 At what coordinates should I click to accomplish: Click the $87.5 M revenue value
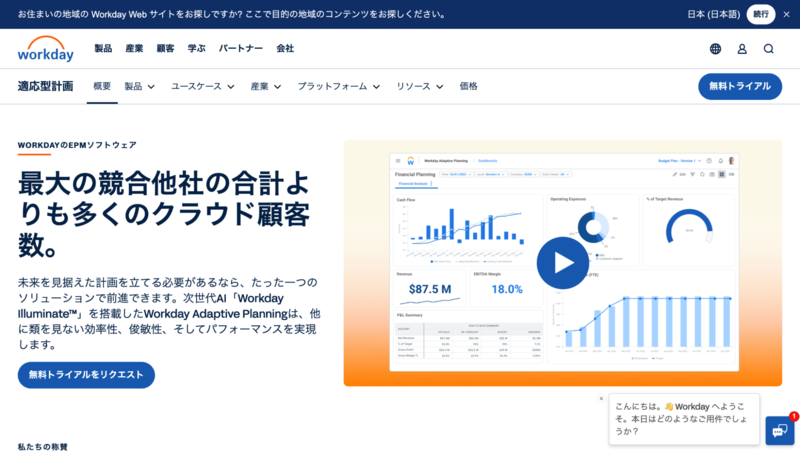[430, 289]
